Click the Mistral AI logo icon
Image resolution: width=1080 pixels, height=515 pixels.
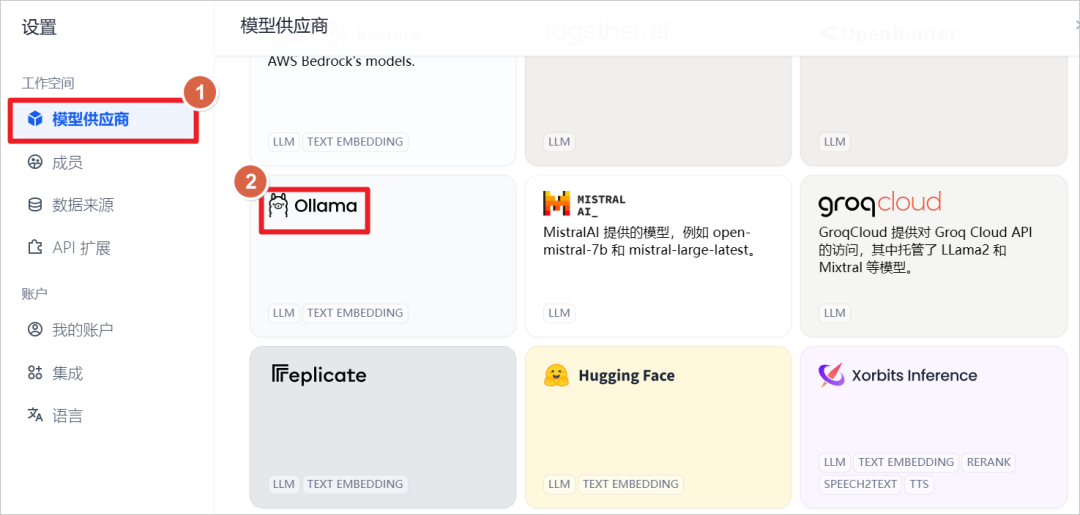click(x=556, y=204)
